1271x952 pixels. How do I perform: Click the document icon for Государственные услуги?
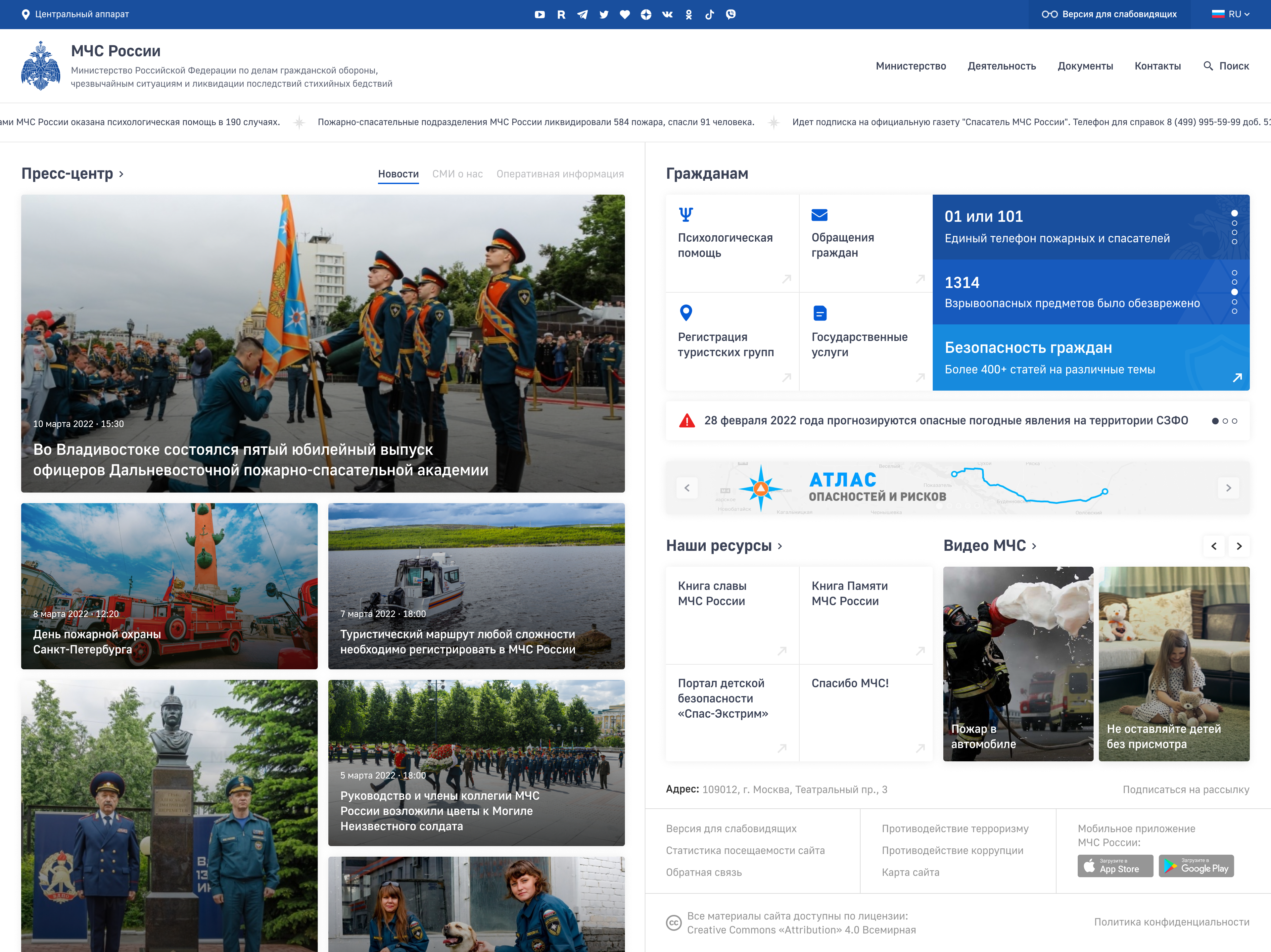point(820,313)
